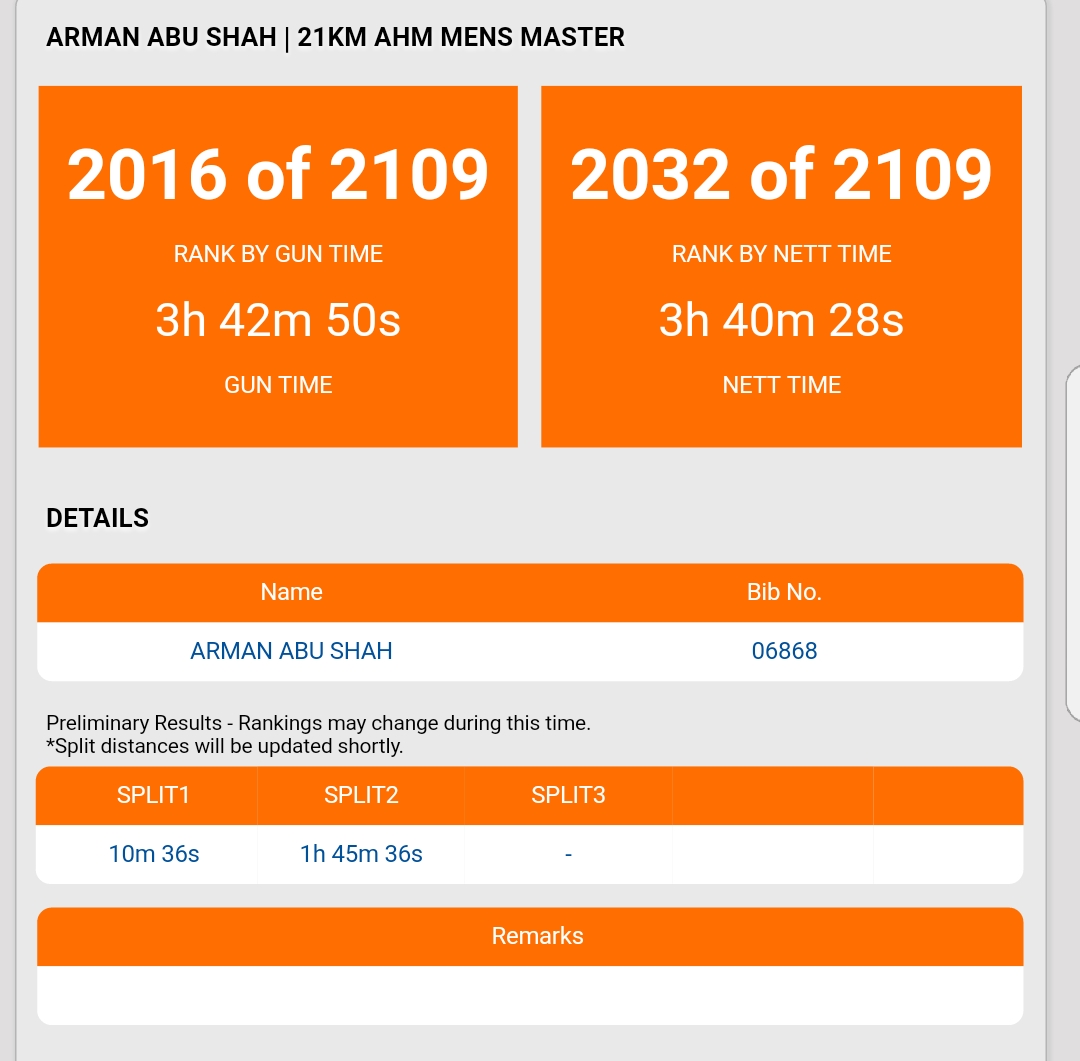Click the 21KM AHM MENS MASTER title
This screenshot has width=1080, height=1061.
click(461, 38)
